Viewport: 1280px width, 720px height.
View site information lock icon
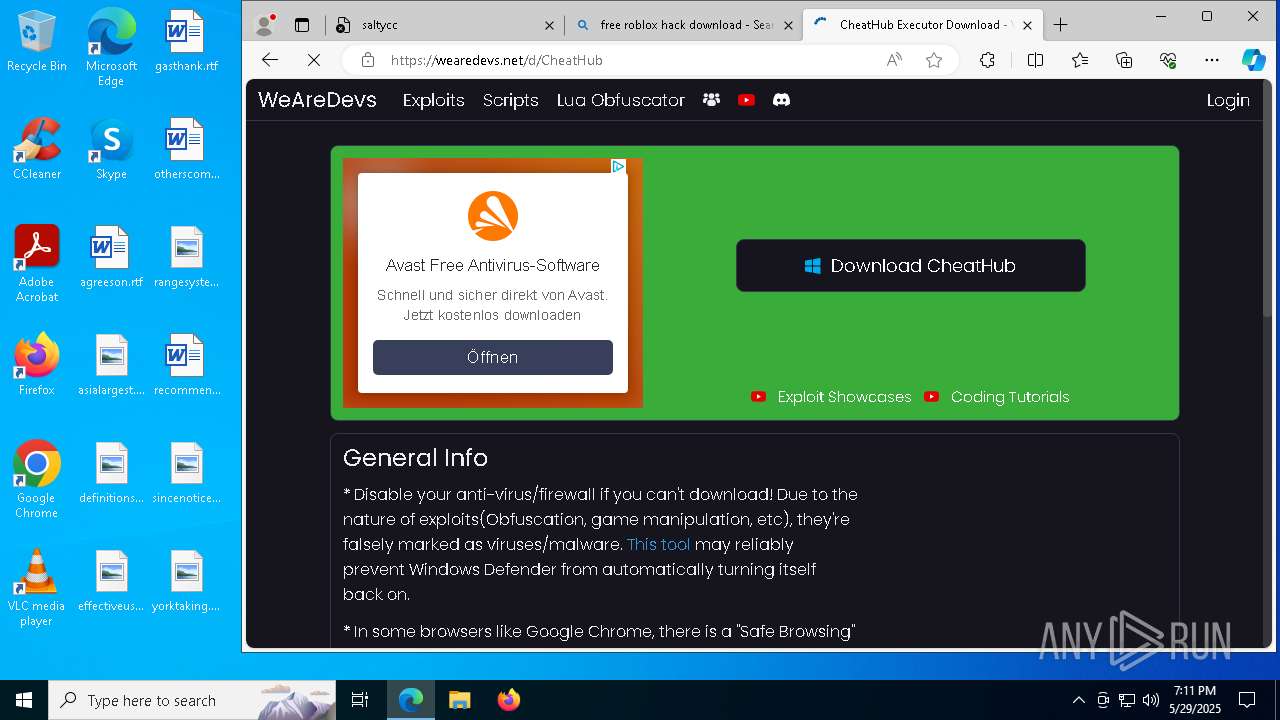(x=368, y=60)
